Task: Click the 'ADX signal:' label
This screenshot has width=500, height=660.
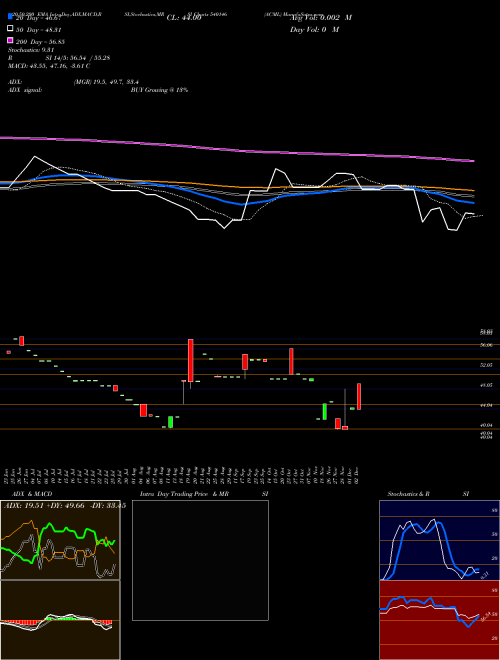Action: [25, 90]
